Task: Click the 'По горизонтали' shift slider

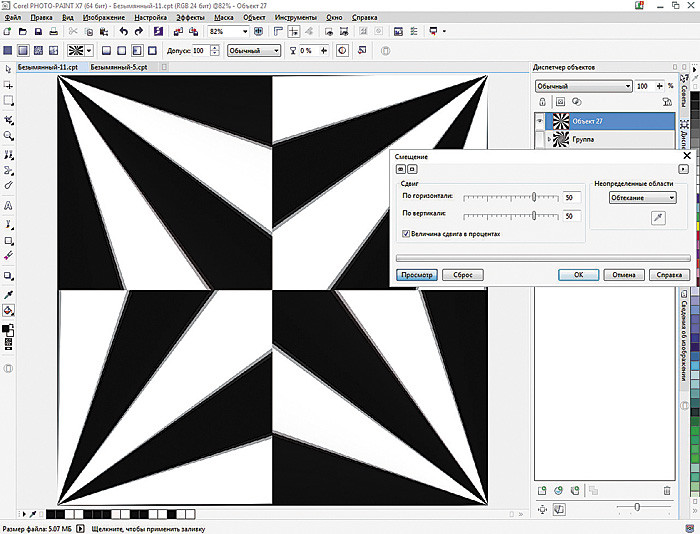Action: (511, 197)
